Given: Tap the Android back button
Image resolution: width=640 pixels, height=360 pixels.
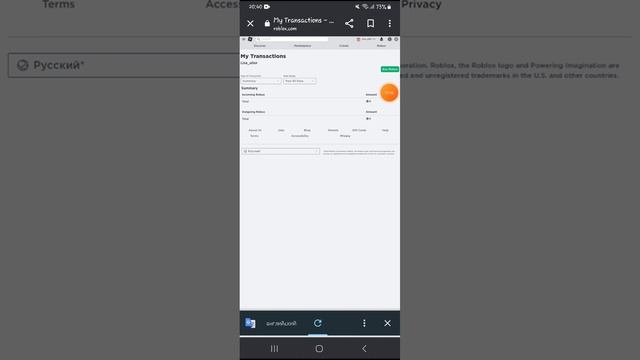Looking at the screenshot, I should (x=364, y=349).
